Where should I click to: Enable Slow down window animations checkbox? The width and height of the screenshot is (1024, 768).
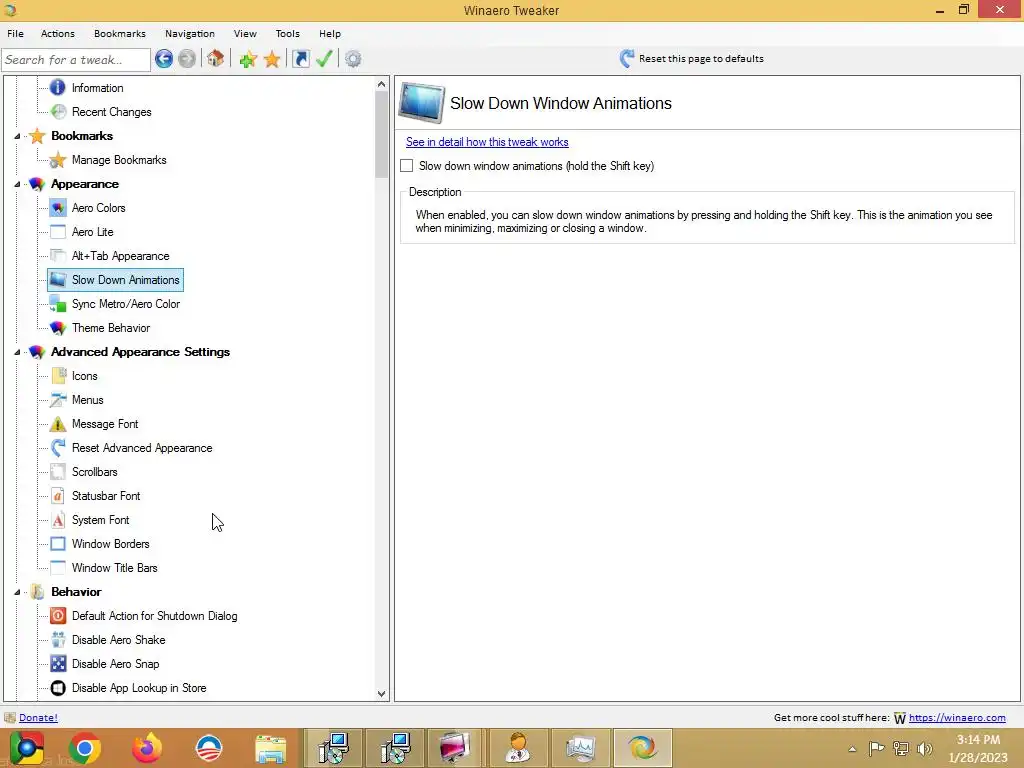click(407, 166)
